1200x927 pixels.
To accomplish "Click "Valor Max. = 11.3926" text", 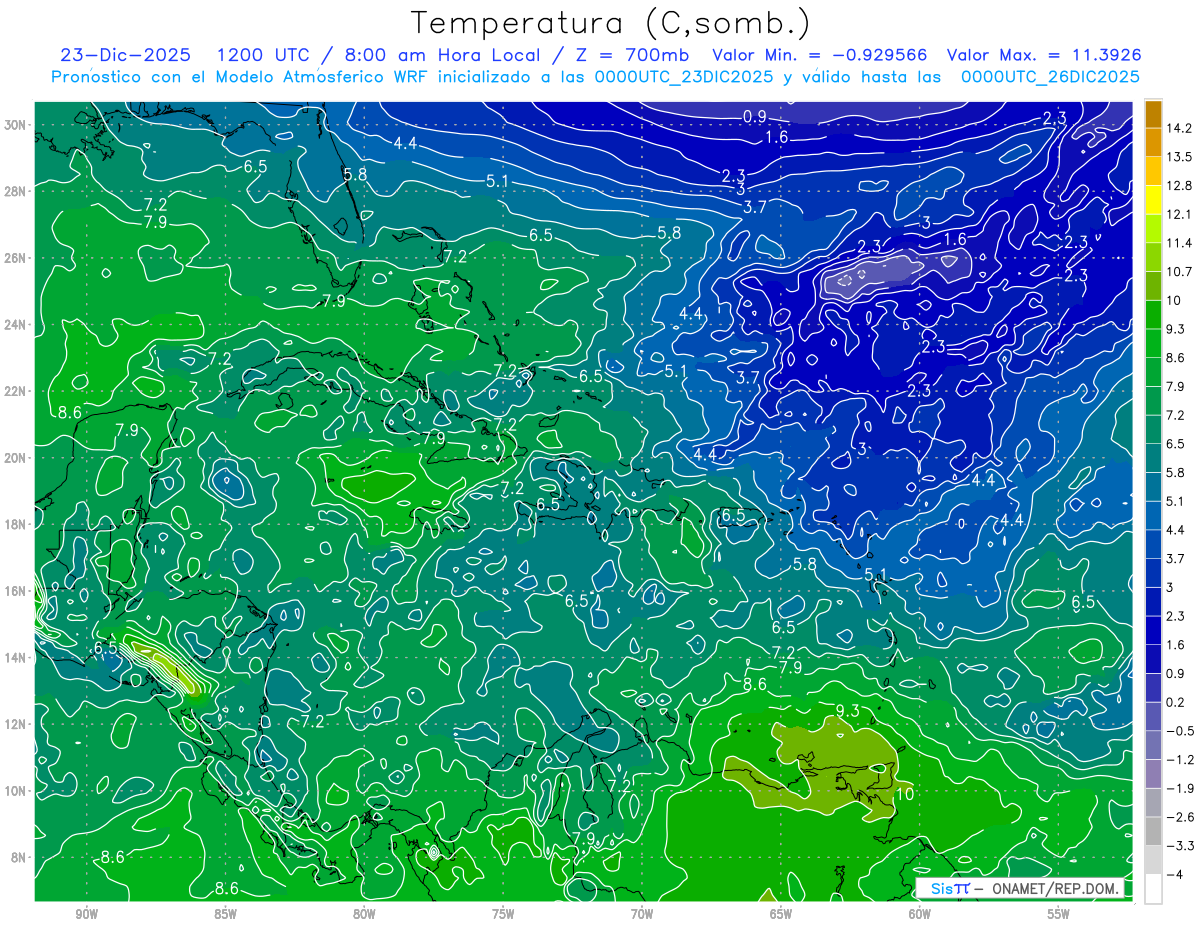I will [x=1044, y=55].
